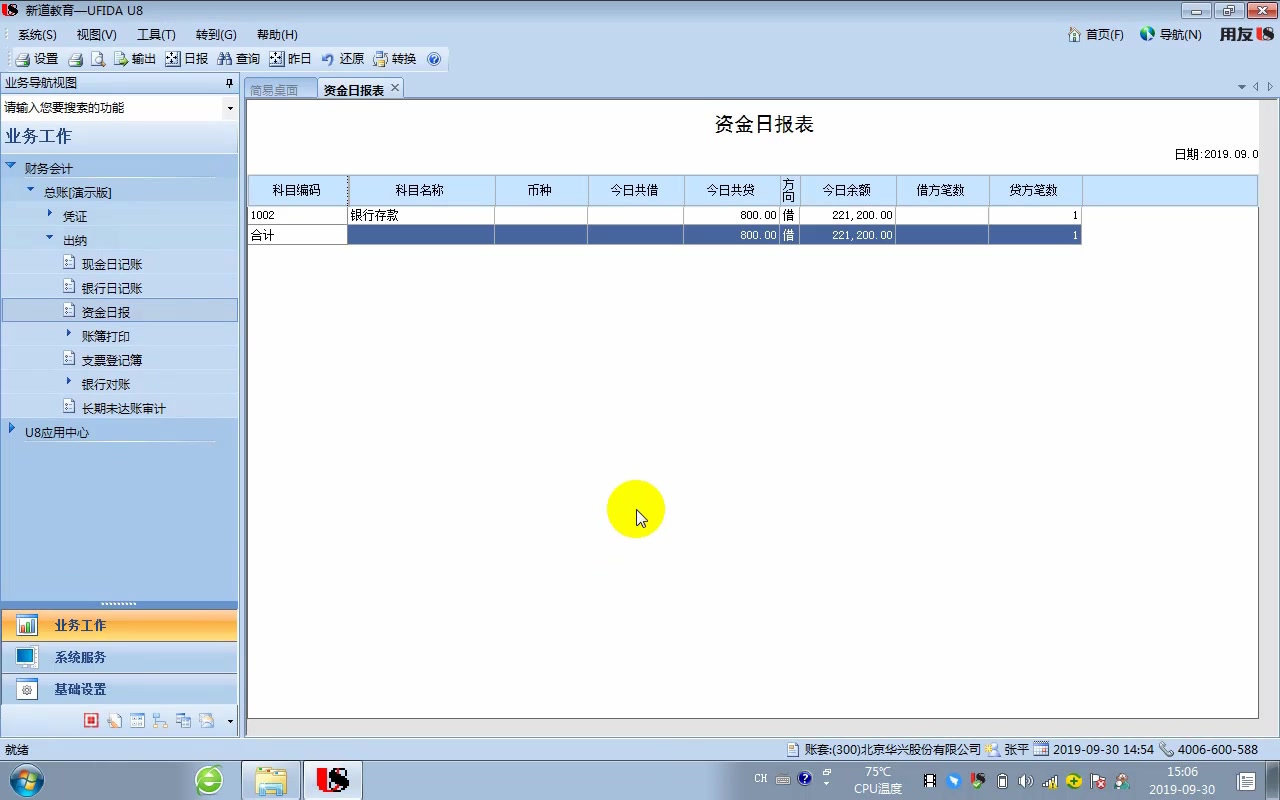Click the hierarchy tree icon in sidebar footer
Image resolution: width=1280 pixels, height=800 pixels.
coord(160,720)
